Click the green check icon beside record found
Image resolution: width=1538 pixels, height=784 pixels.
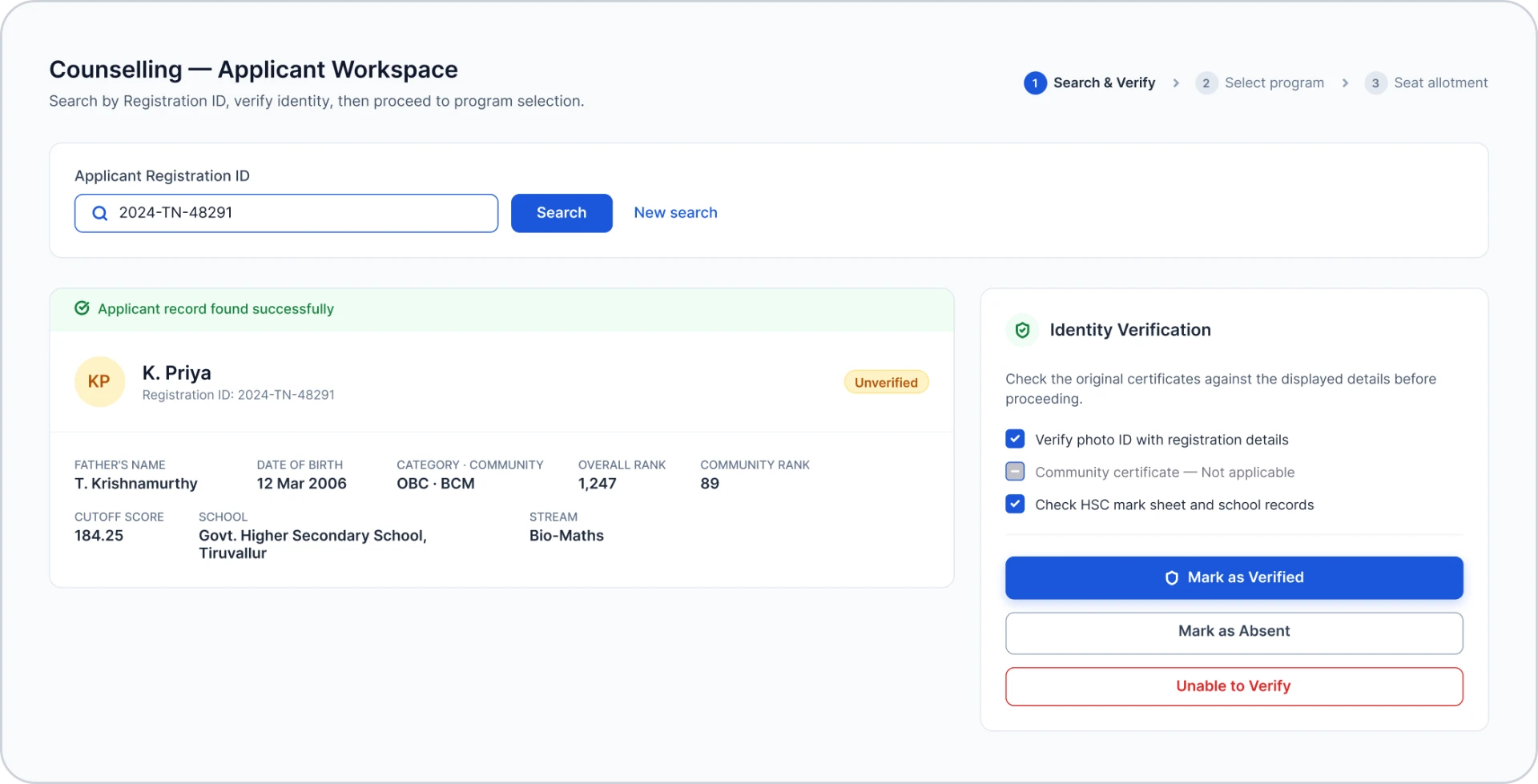[x=82, y=308]
